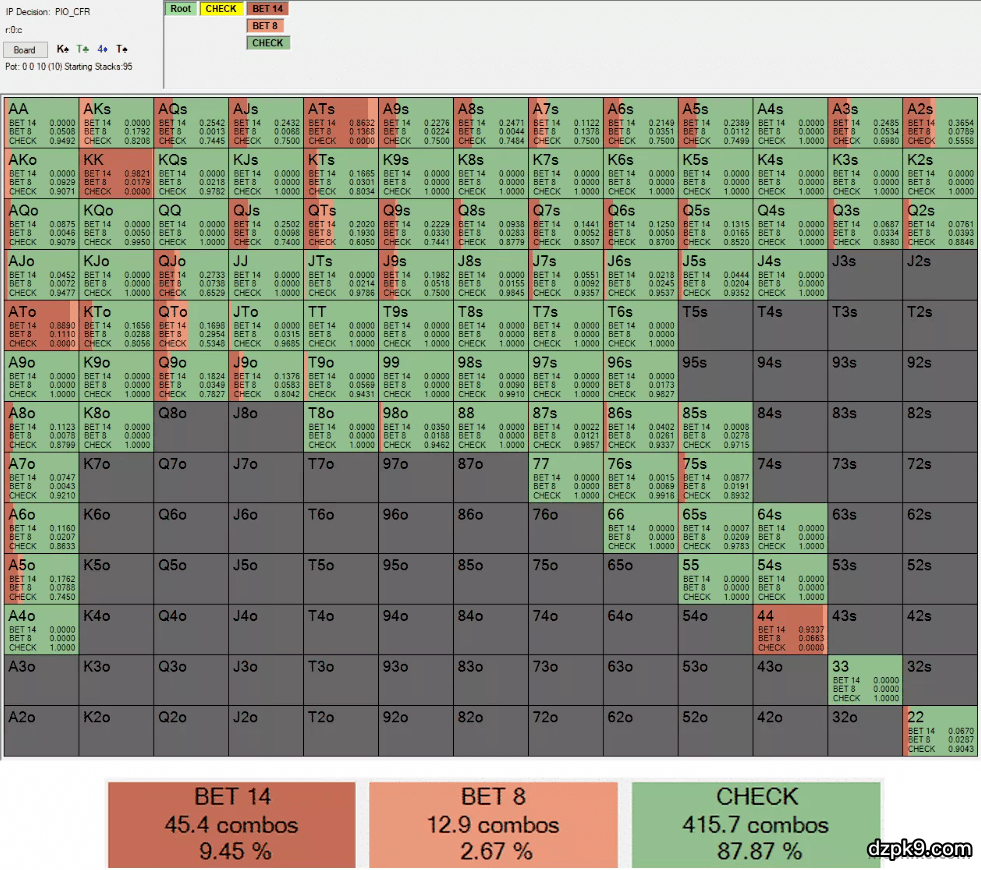Click the King of spades board card
The image size is (981, 870).
click(63, 49)
